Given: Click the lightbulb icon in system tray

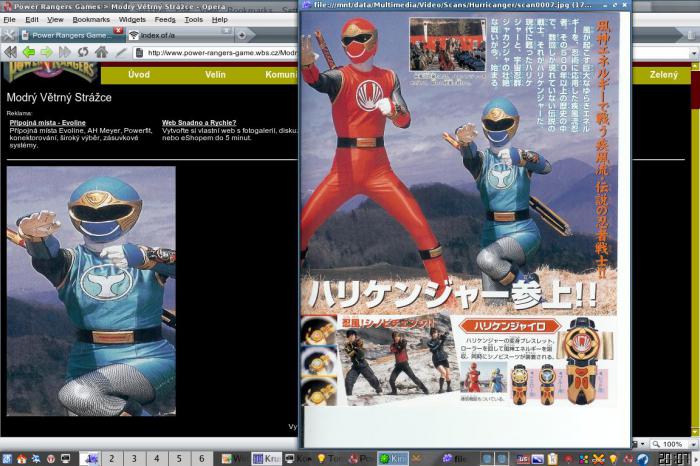Looking at the screenshot, I should point(613,458).
